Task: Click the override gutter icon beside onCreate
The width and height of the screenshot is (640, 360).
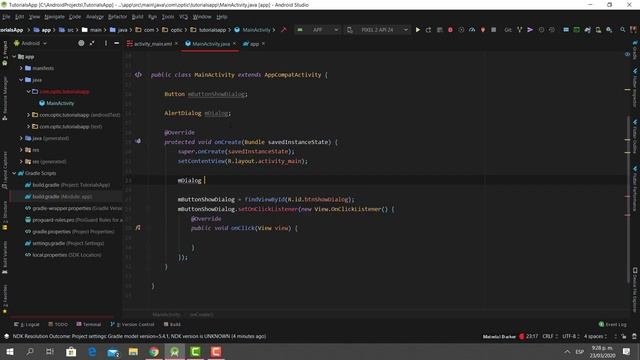Action: tap(138, 141)
